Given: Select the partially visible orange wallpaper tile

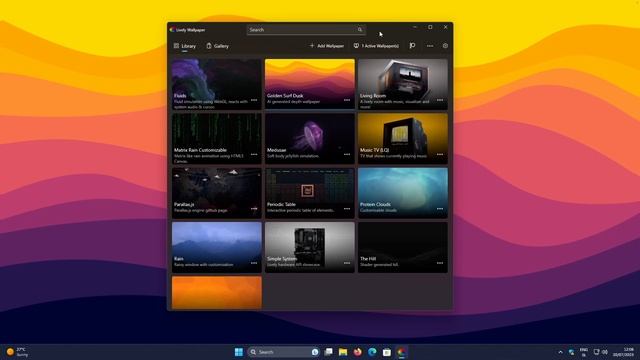Looking at the screenshot, I should tap(217, 292).
